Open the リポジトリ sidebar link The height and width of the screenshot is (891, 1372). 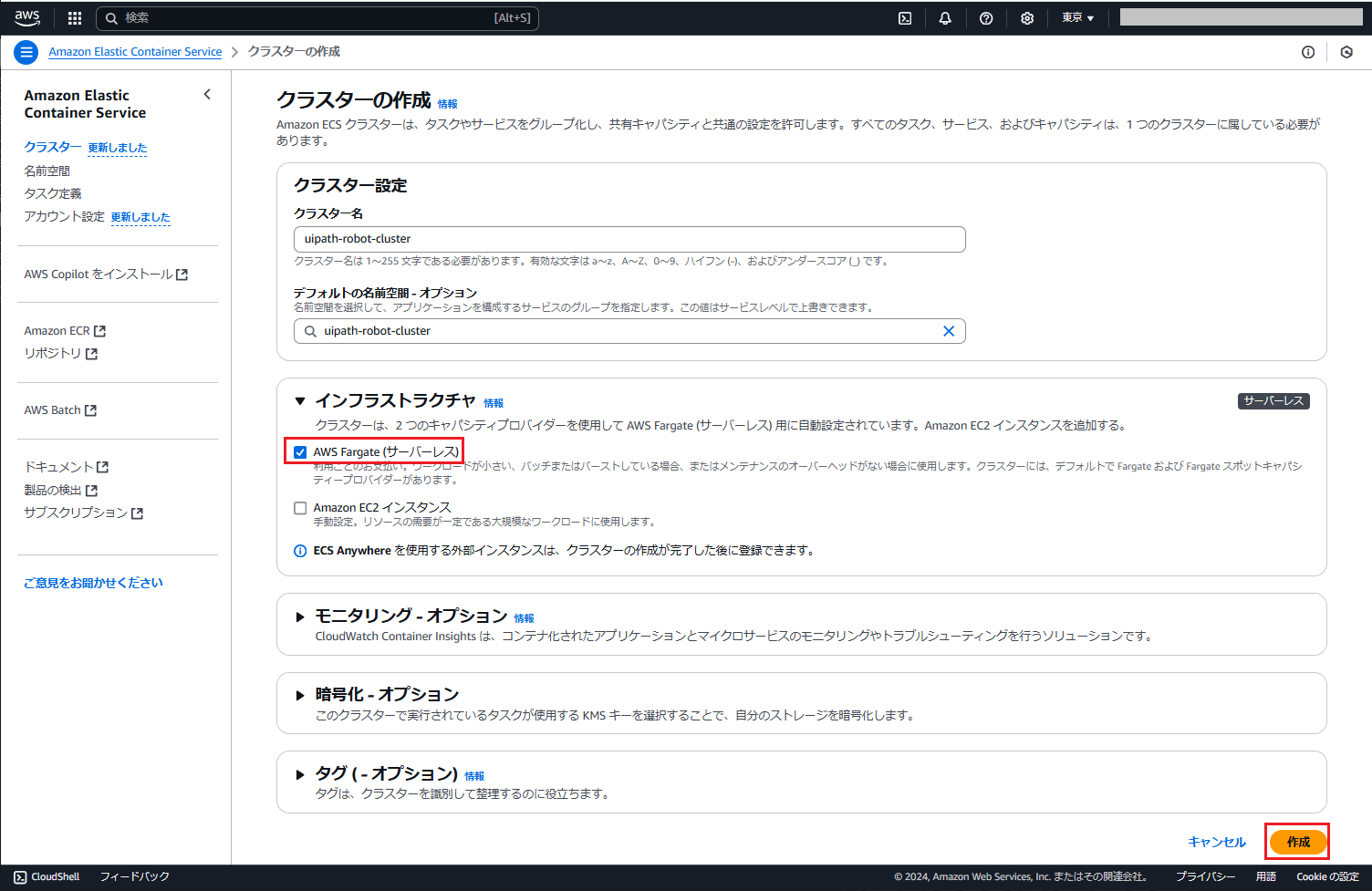[x=53, y=354]
